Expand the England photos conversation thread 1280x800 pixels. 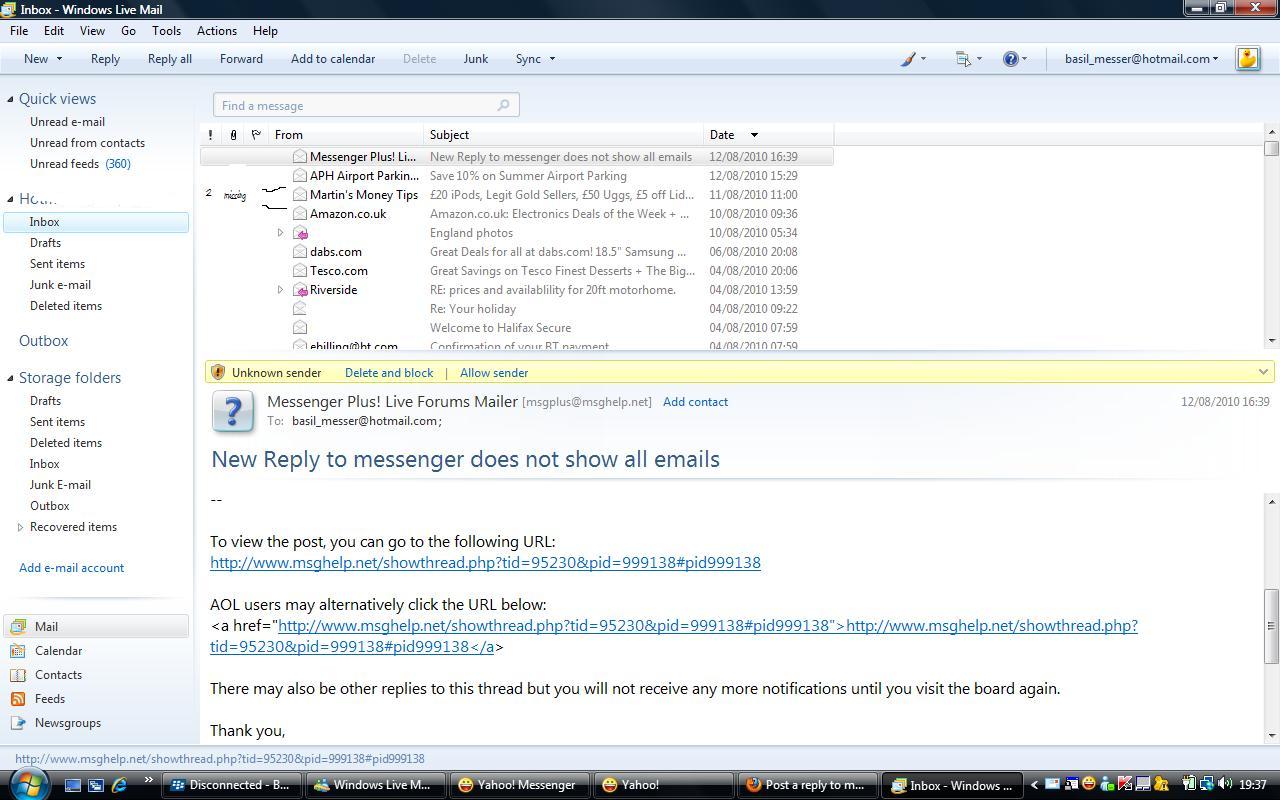point(281,233)
